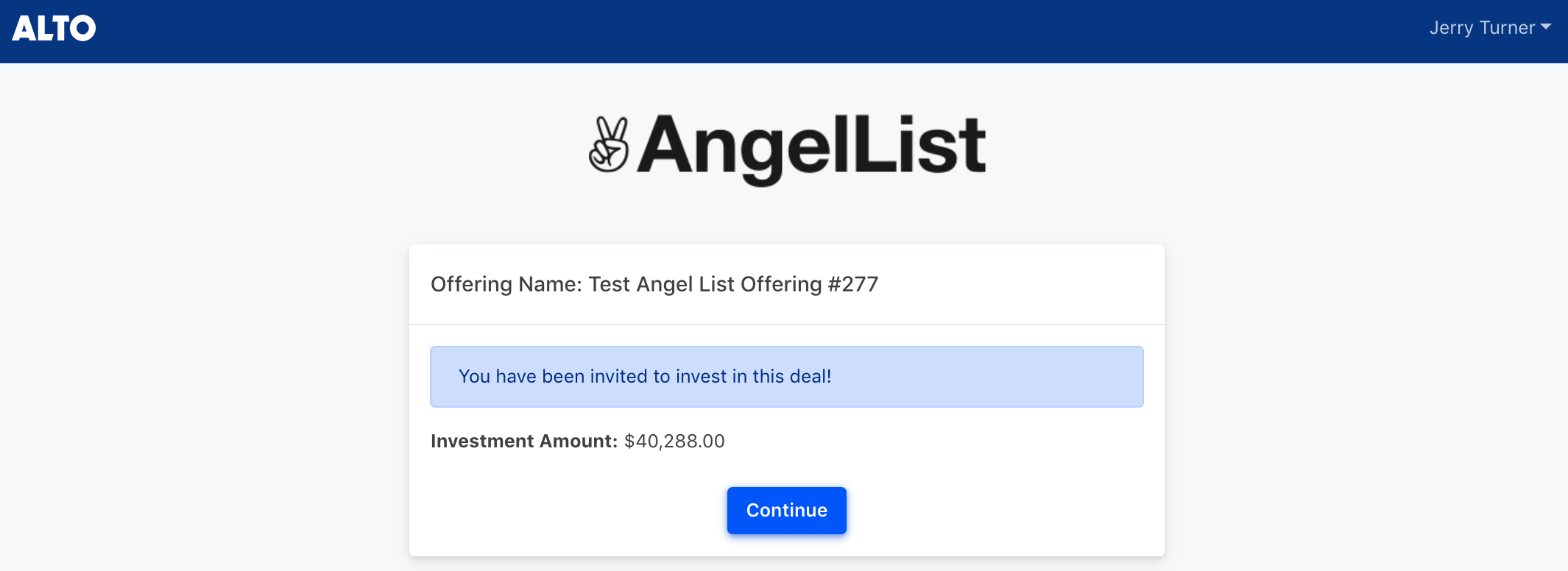
Task: Click empty card area left of Continue
Action: click(574, 511)
